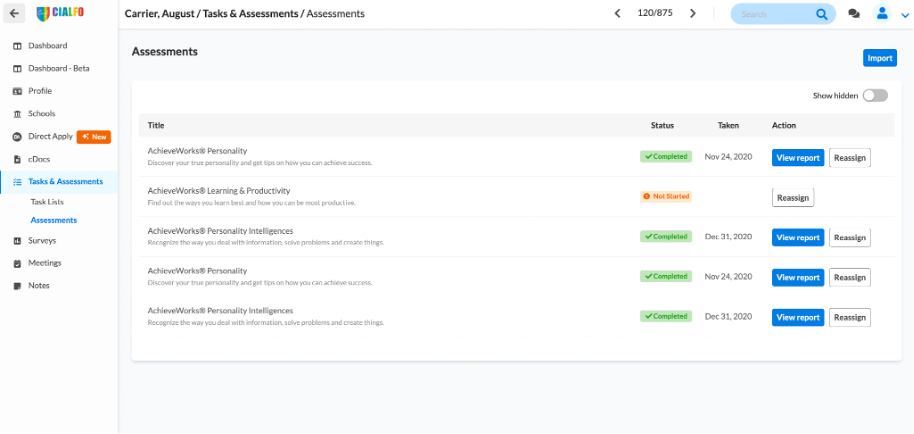Screen dimensions: 914x434
Task: Select Task Lists submenu item
Action: (47, 202)
